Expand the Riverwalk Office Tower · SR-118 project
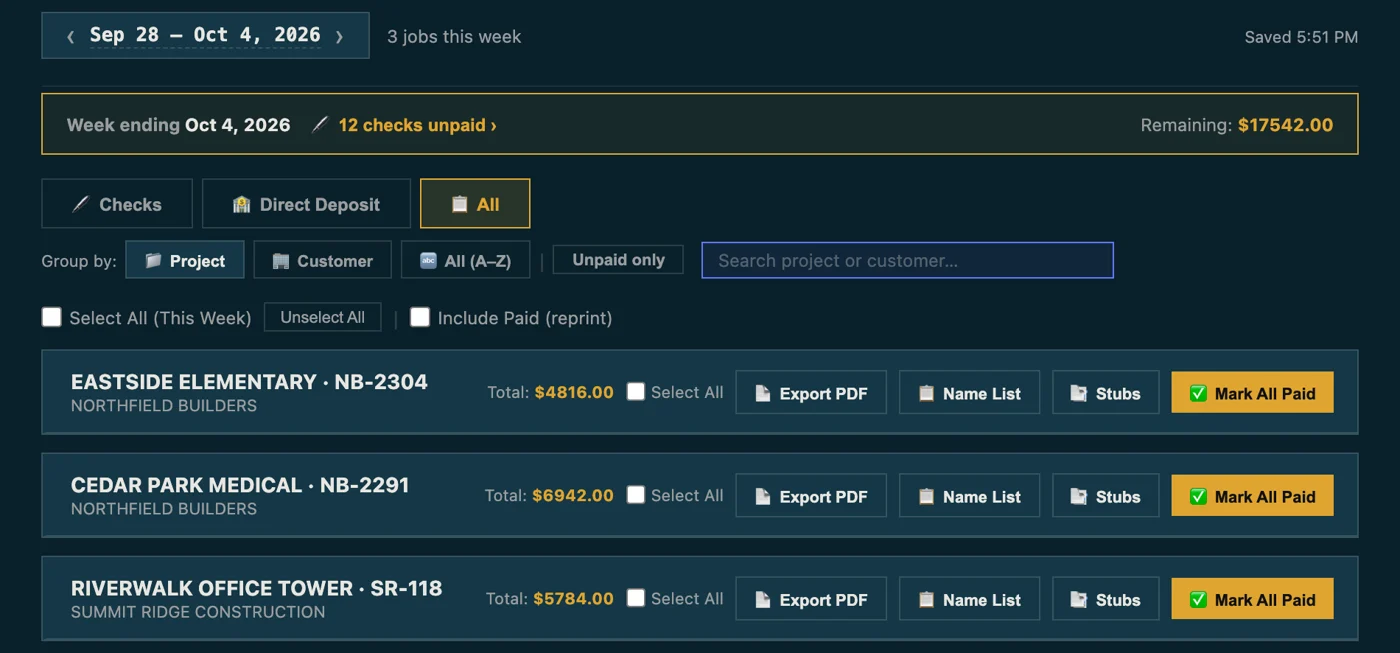This screenshot has width=1400, height=653. pos(256,587)
